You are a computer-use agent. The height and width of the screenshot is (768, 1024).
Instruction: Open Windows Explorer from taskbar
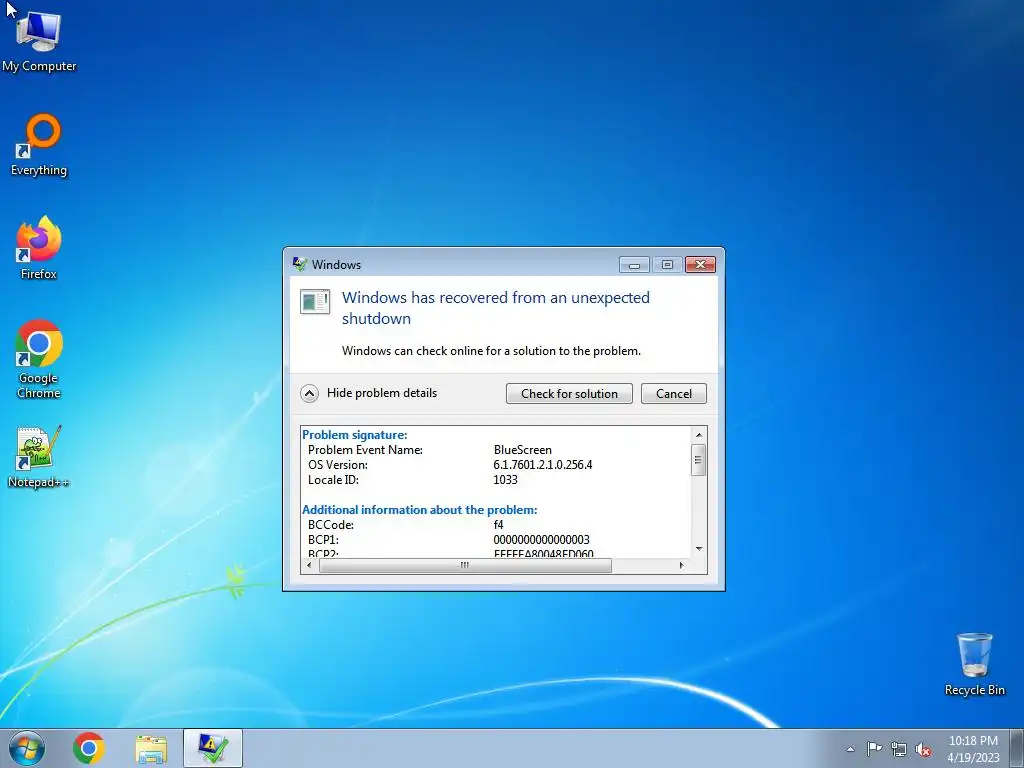click(x=151, y=748)
